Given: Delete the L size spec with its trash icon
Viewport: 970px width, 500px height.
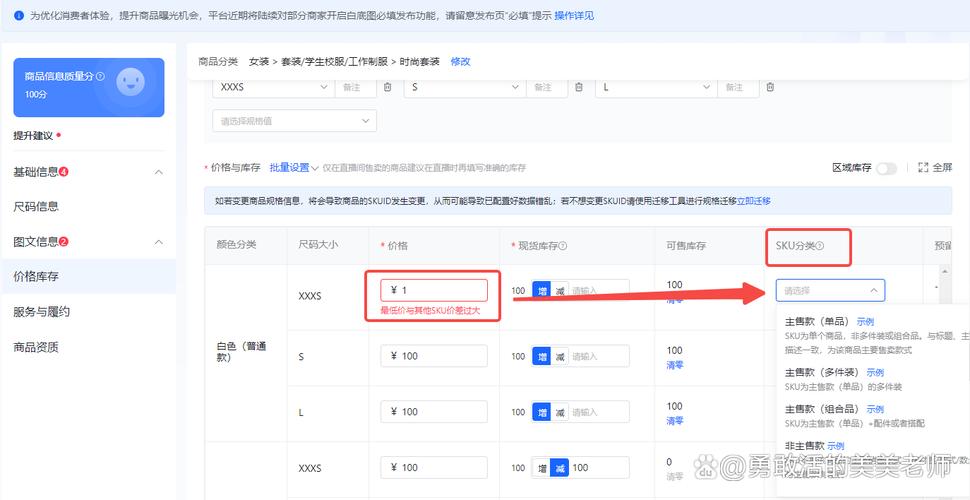Looking at the screenshot, I should 770,87.
